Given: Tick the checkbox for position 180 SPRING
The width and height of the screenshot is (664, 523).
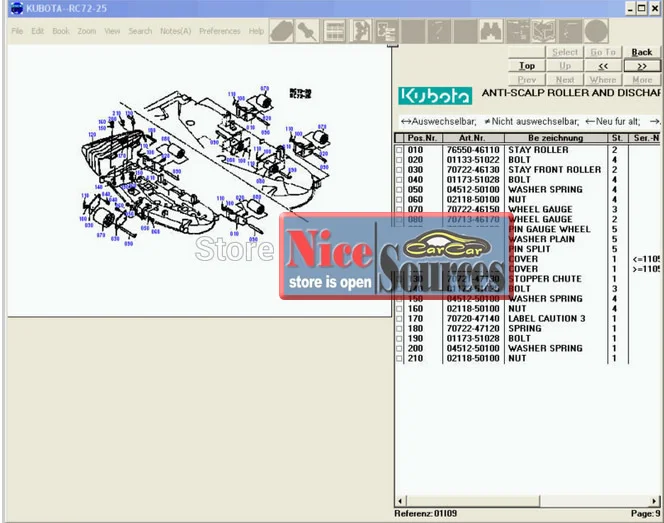Looking at the screenshot, I should [399, 329].
